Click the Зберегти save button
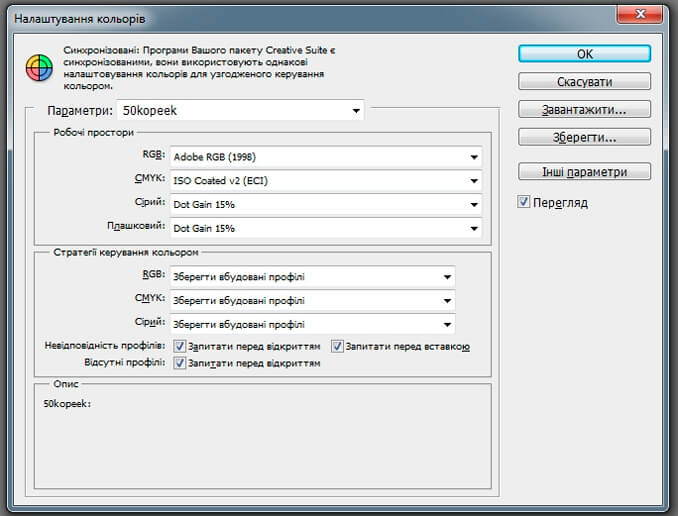 click(585, 136)
